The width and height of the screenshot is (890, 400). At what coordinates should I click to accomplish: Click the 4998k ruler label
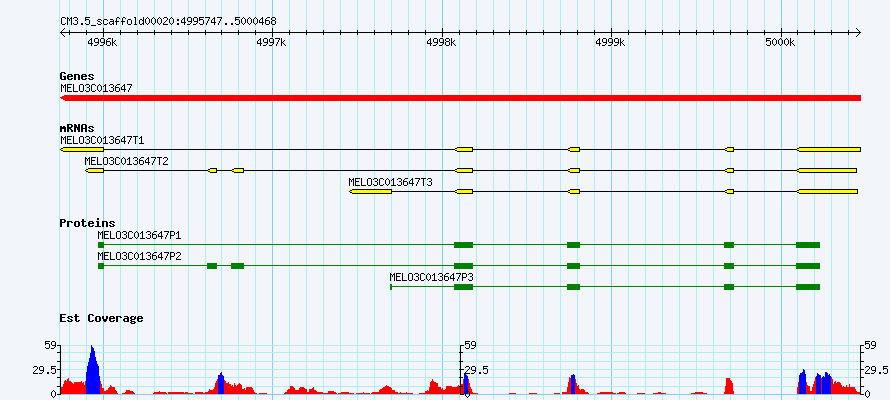point(442,41)
